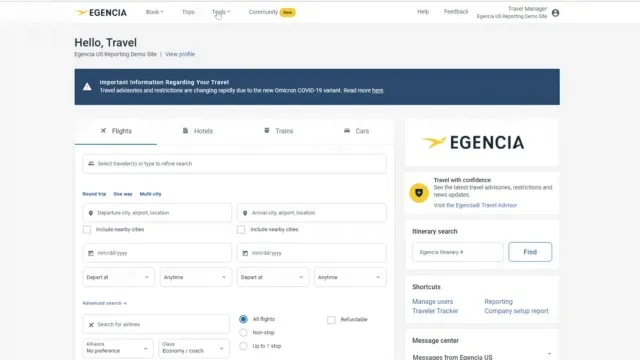Check the departure Include nearby cities box
This screenshot has width=640, height=360.
point(87,229)
